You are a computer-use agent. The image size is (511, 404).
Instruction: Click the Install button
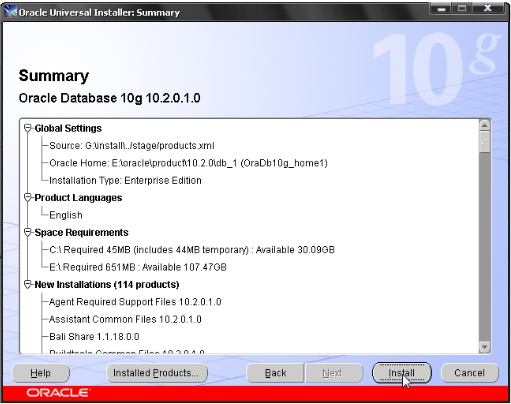[402, 373]
